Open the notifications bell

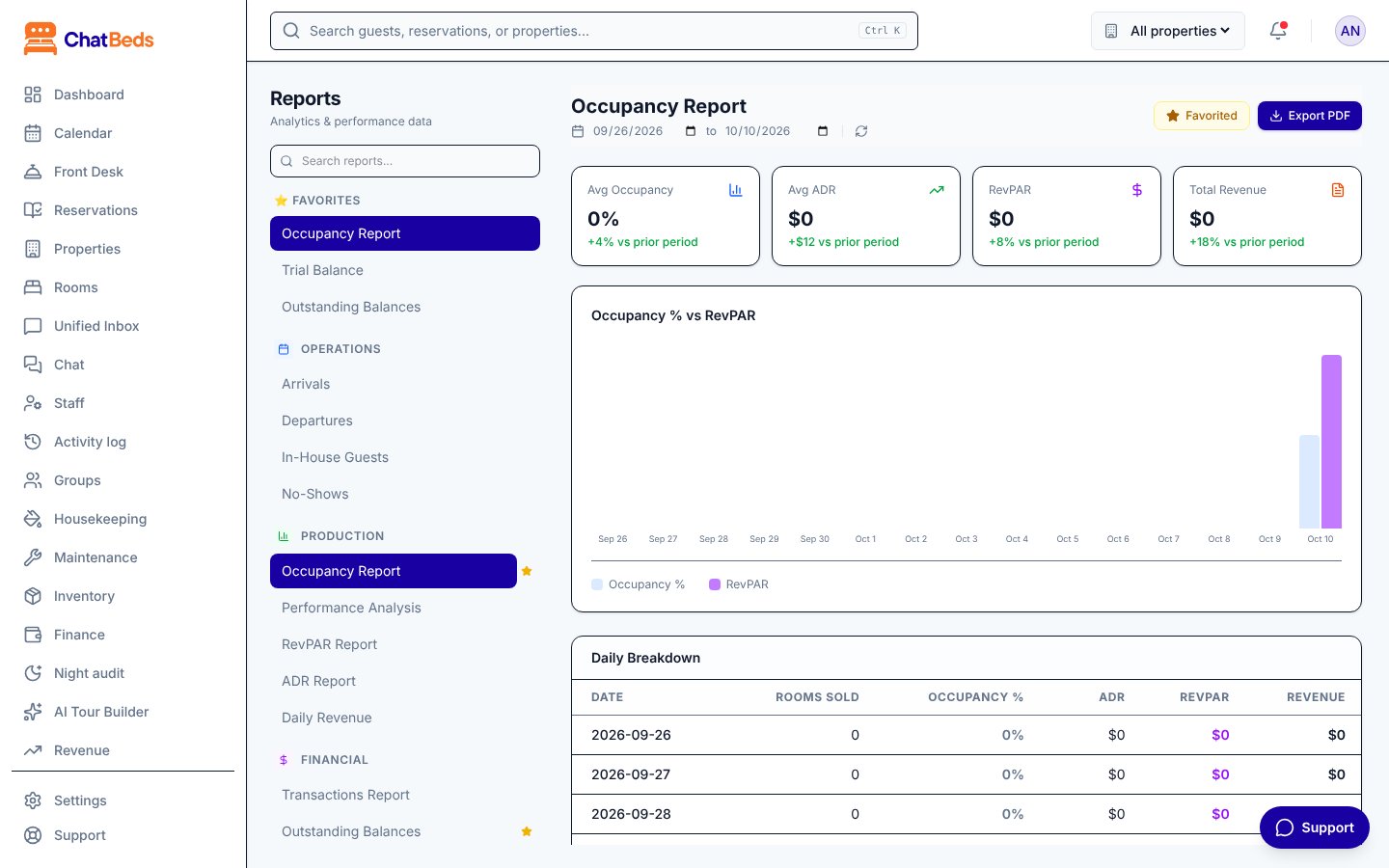click(x=1278, y=31)
